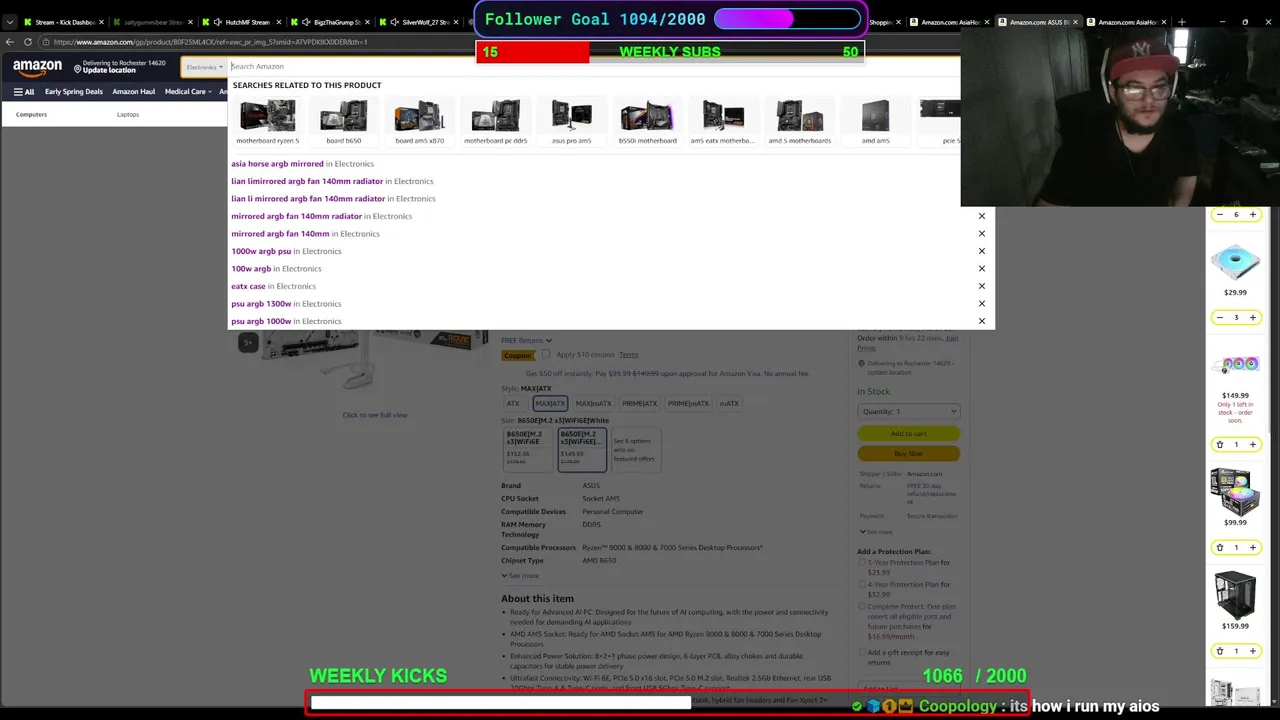
Task: Select the 4-Year Protection Plan checkbox
Action: (x=862, y=584)
